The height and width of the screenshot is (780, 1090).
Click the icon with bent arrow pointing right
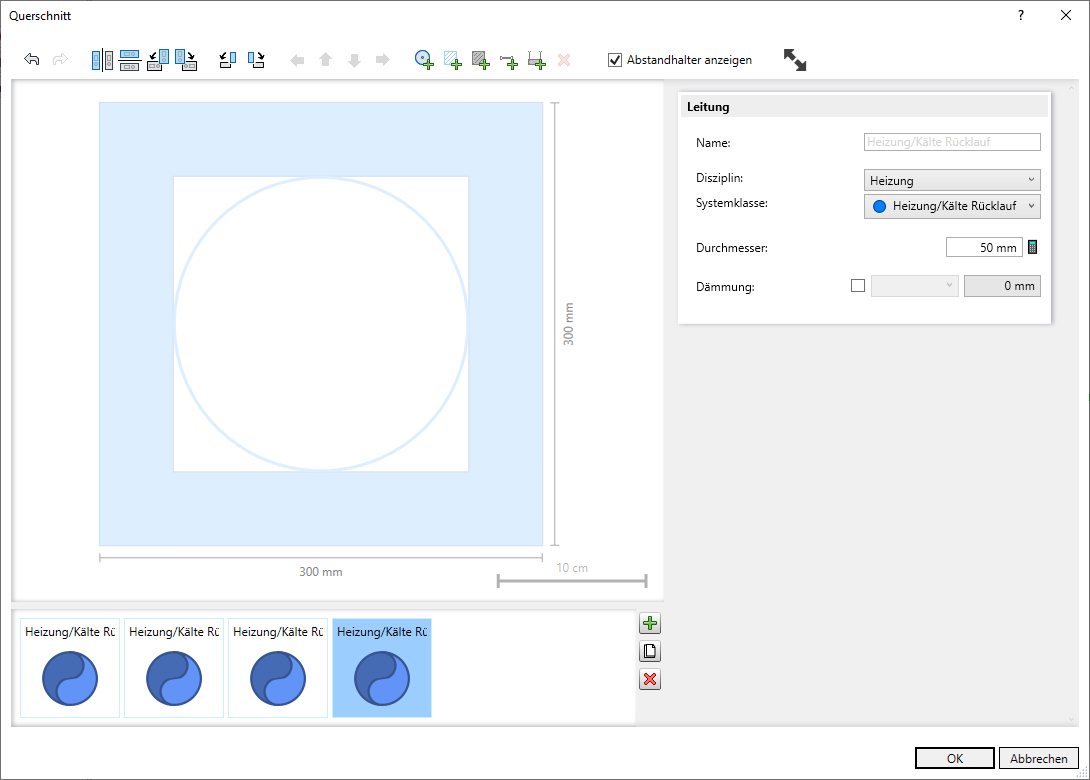[x=257, y=60]
